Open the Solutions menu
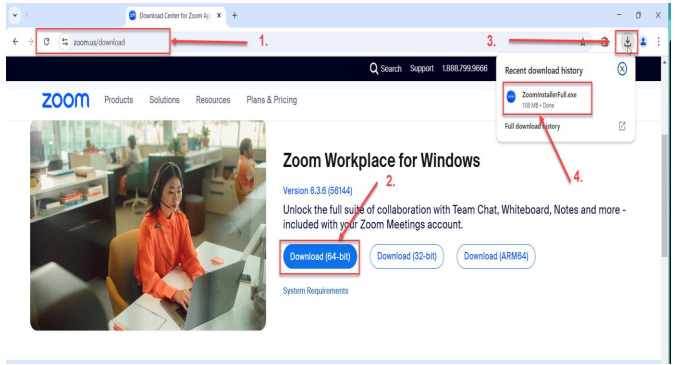Viewport: 681px width, 365px height. click(x=164, y=100)
